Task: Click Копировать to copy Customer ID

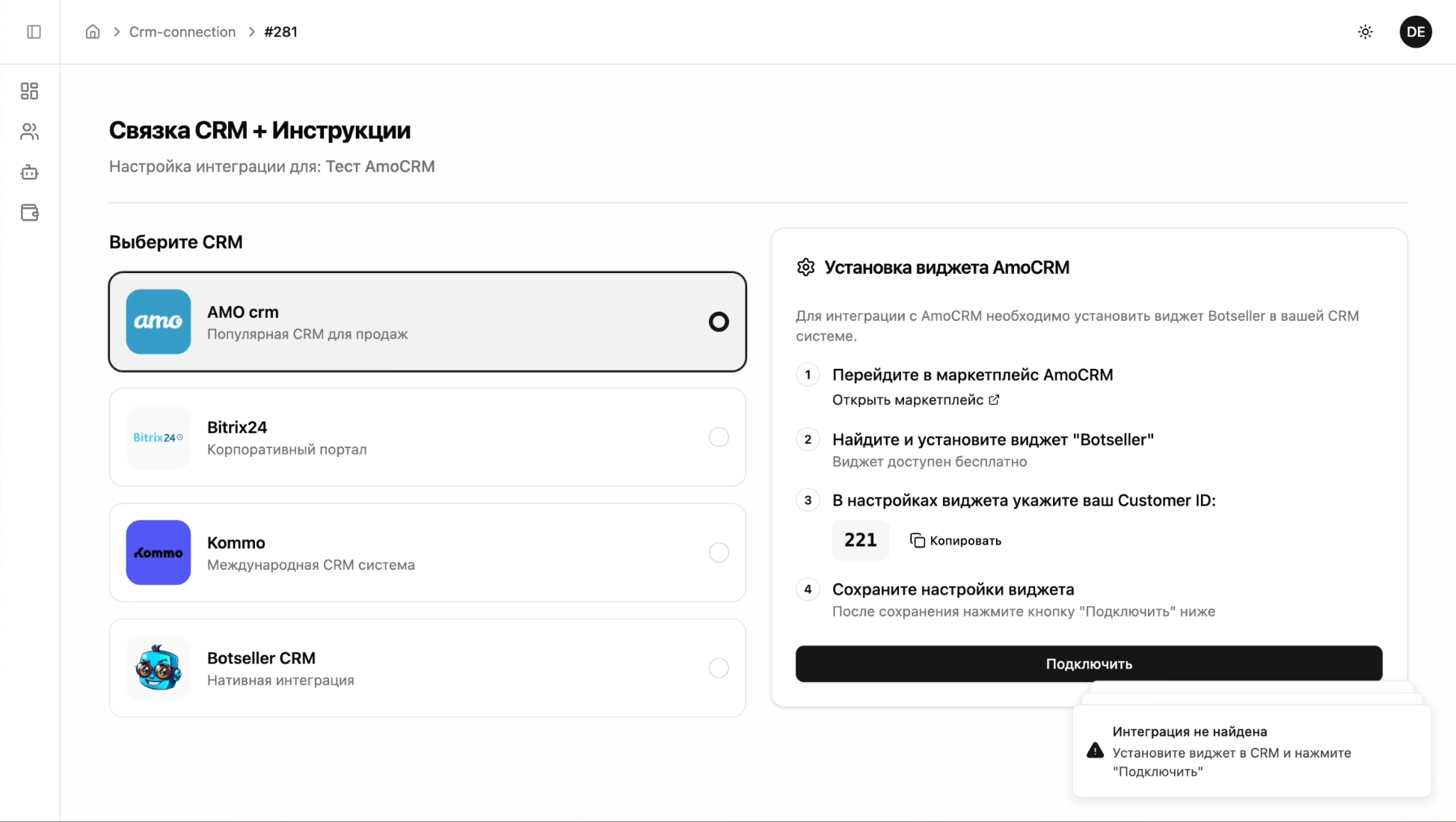Action: click(x=956, y=541)
